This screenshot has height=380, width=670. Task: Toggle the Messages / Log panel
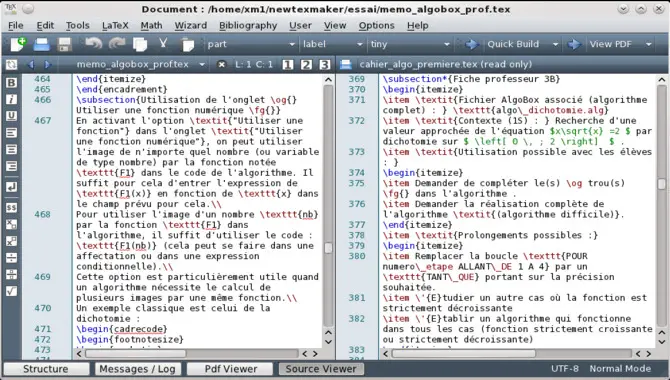(x=138, y=369)
